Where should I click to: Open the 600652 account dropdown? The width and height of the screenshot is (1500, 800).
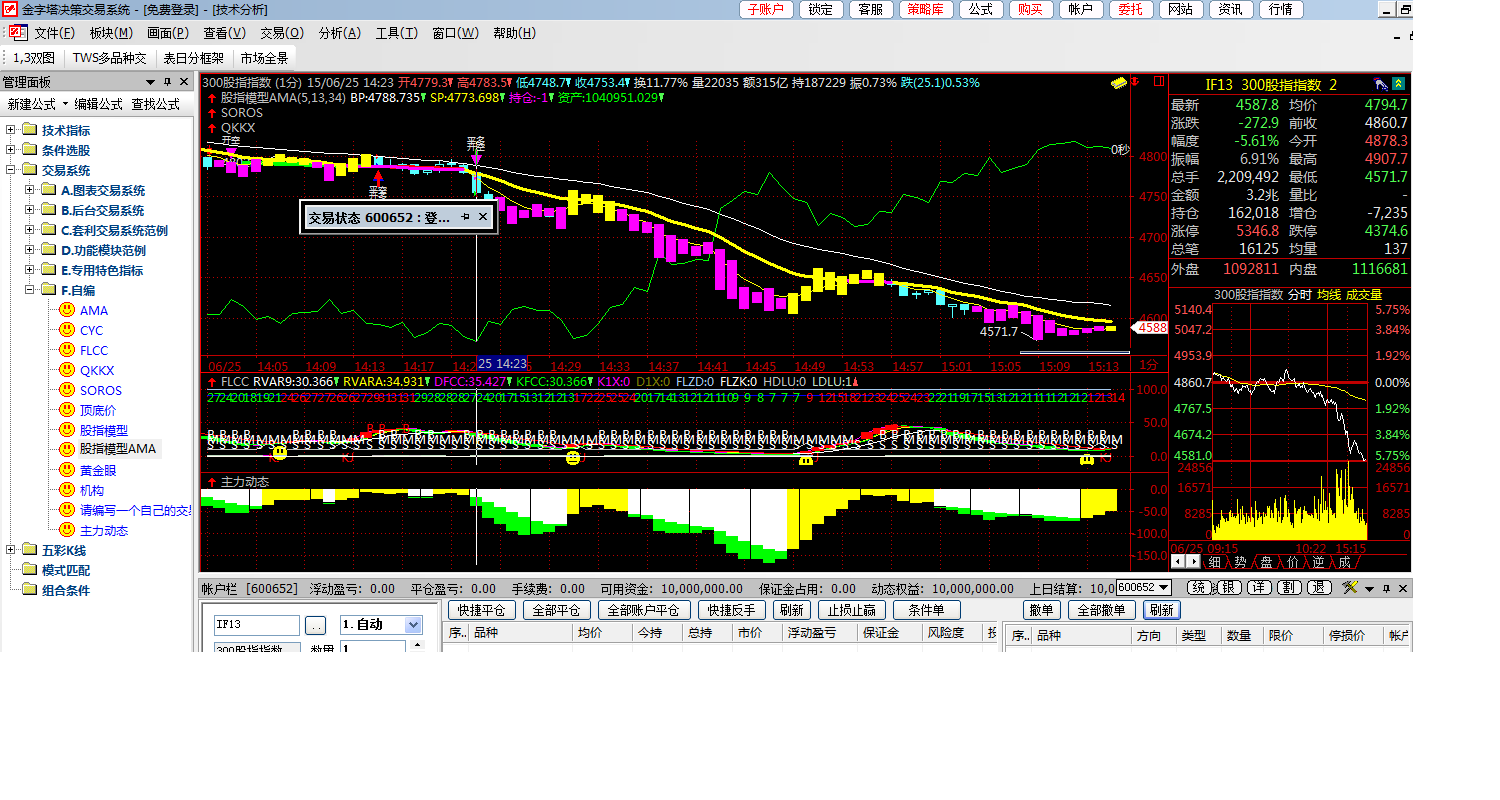[1162, 588]
